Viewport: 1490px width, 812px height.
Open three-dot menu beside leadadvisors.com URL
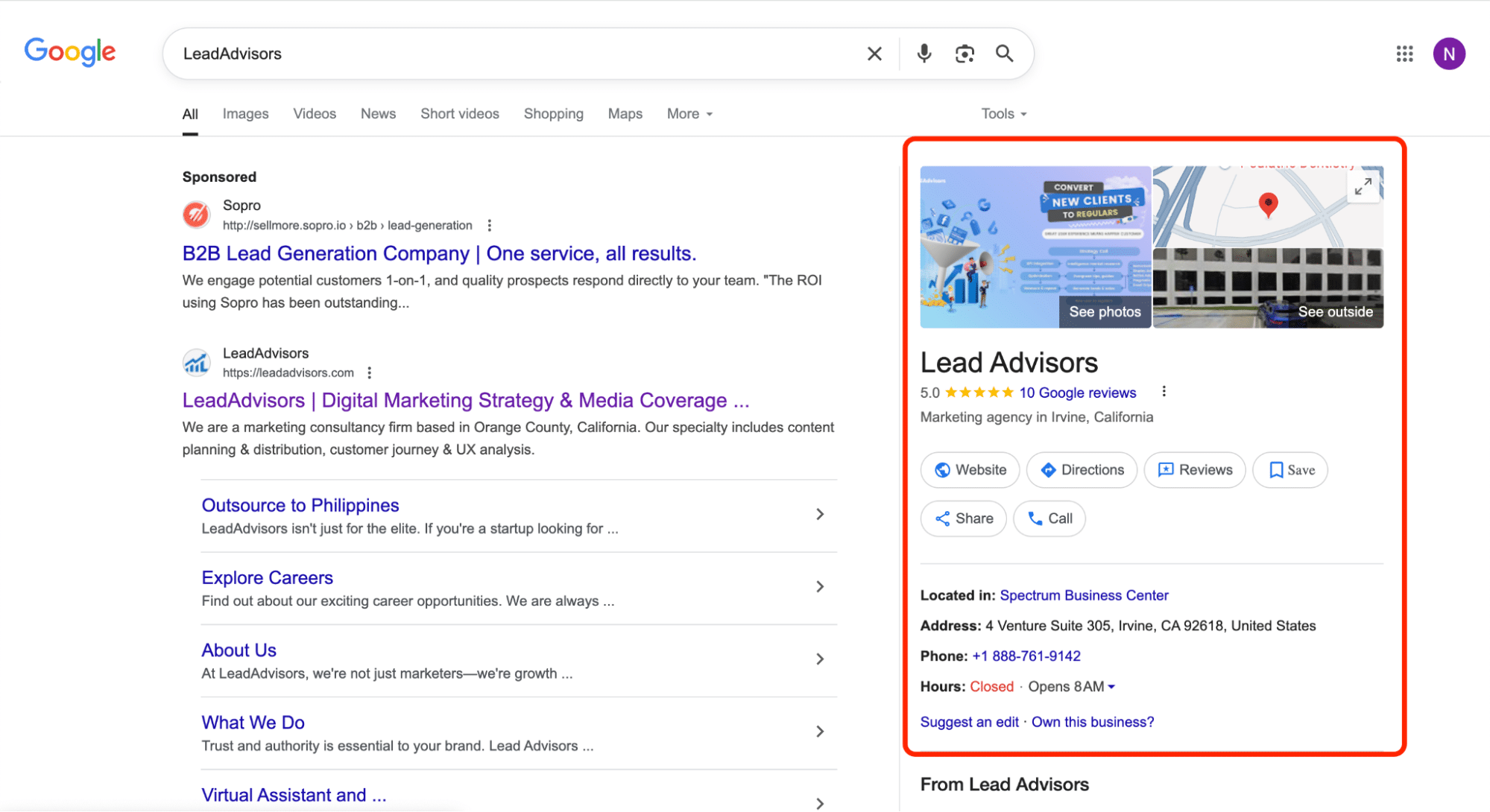tap(369, 372)
